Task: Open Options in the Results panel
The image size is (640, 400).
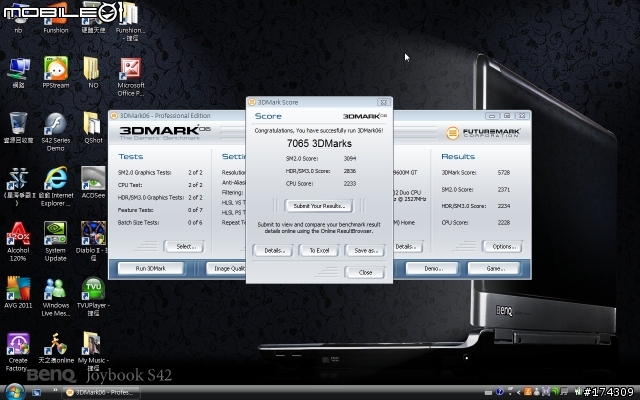Action: 503,246
